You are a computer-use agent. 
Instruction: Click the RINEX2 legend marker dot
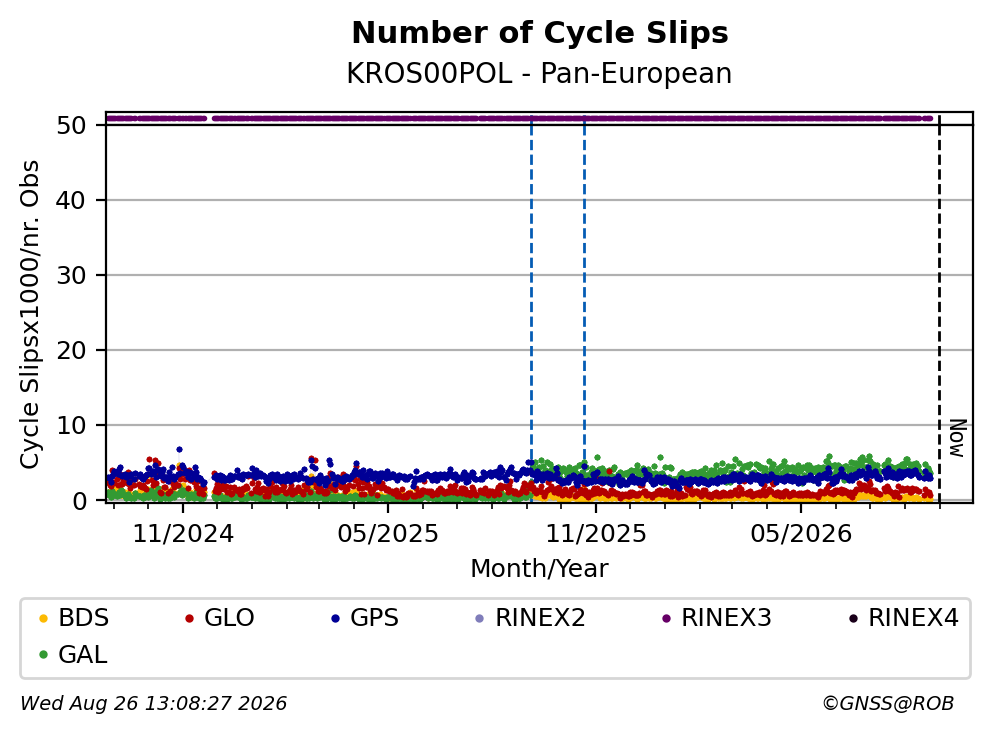click(x=479, y=618)
